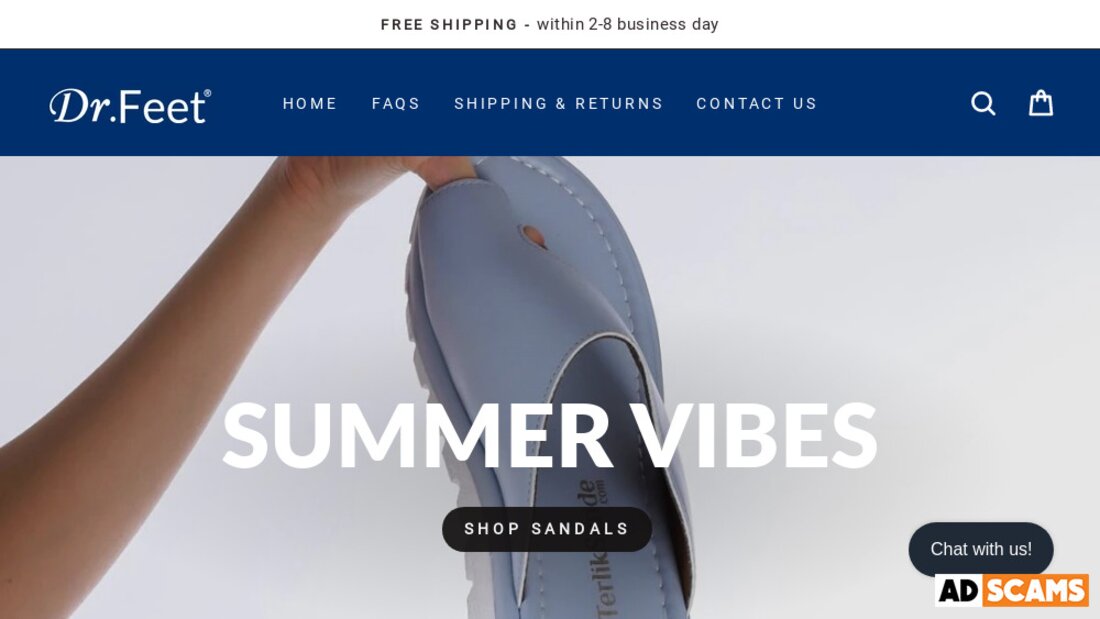Click the registered trademark symbol on logo
The height and width of the screenshot is (619, 1100).
click(207, 93)
